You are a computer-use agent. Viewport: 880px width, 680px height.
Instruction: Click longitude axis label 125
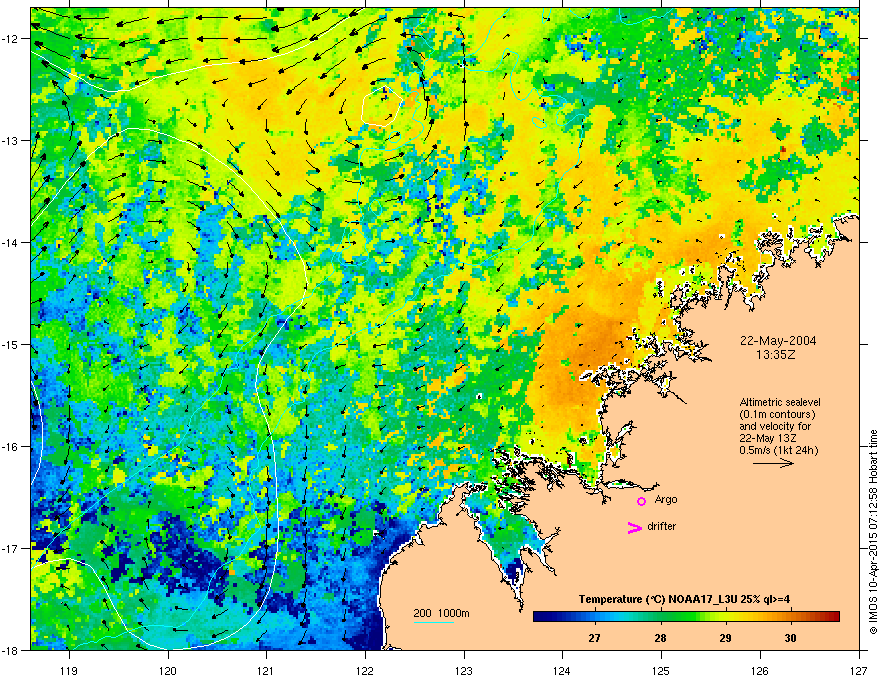click(661, 670)
